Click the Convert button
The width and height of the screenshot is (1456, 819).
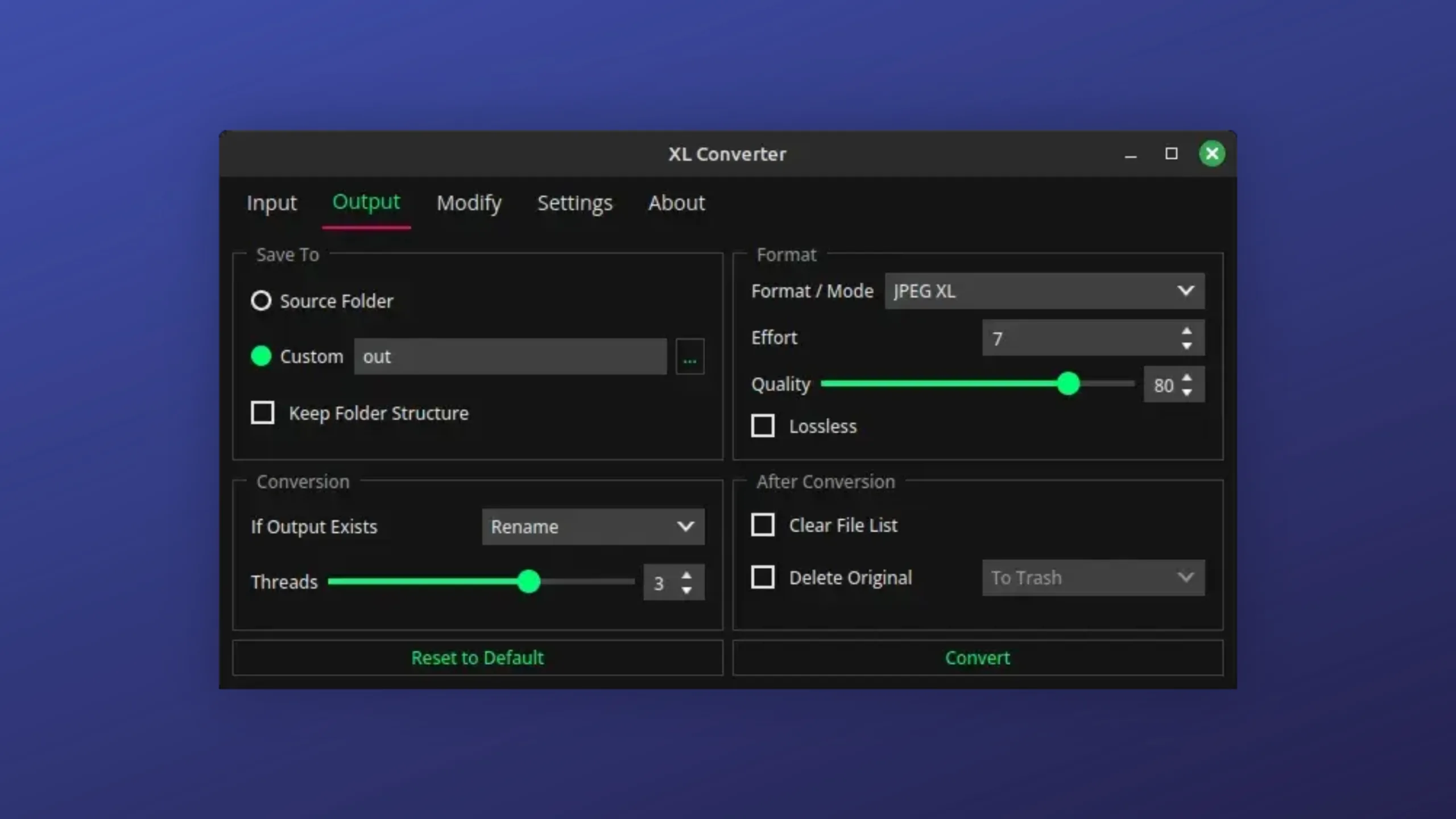[x=978, y=658]
